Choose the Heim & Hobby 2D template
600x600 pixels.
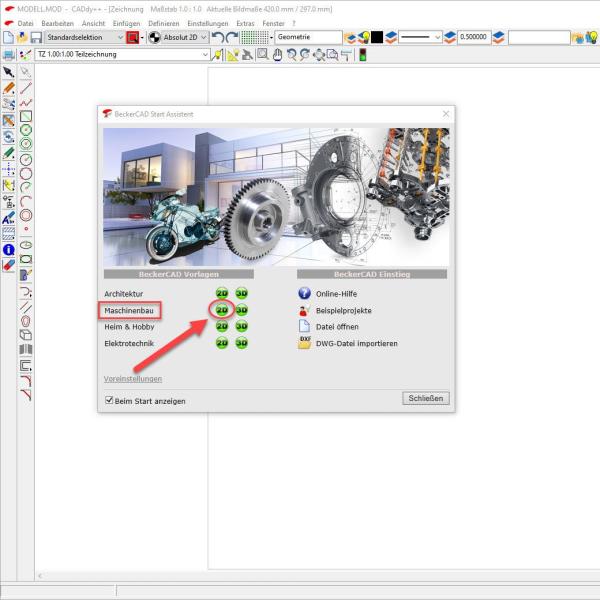(x=222, y=326)
